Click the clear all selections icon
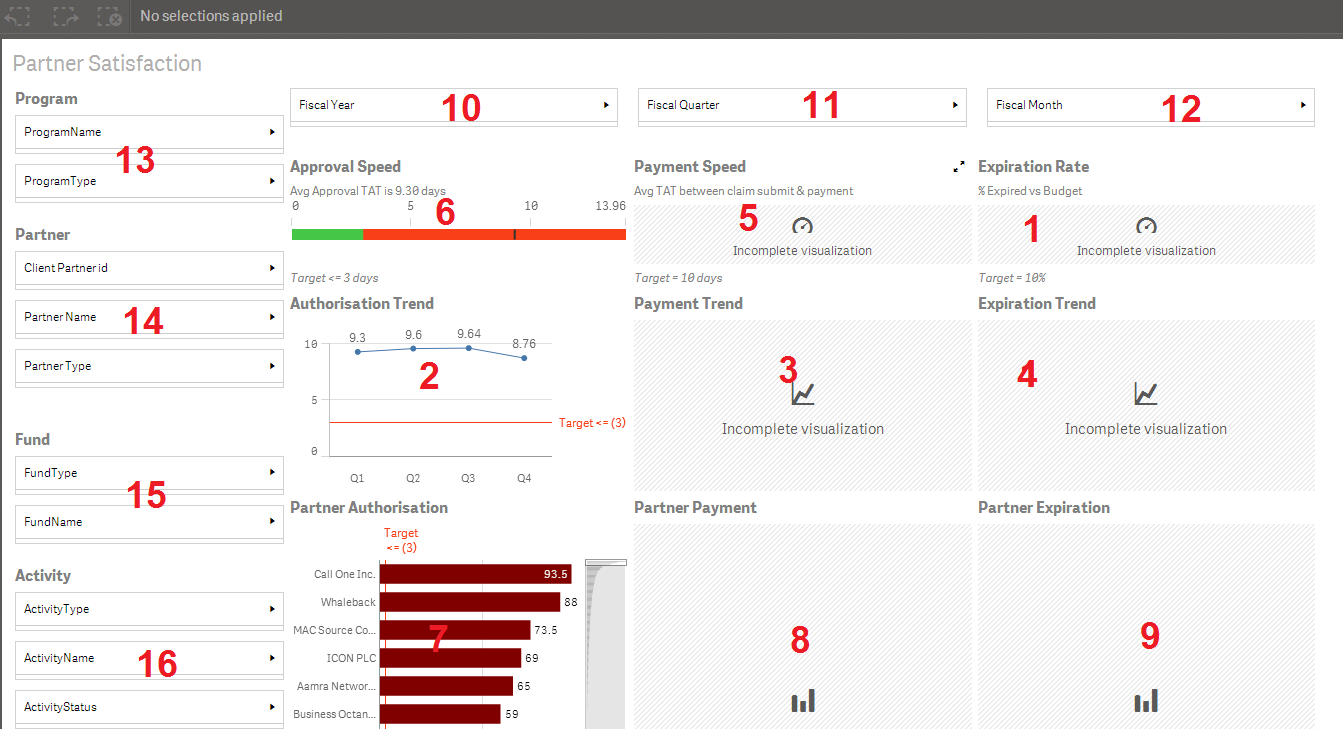The image size is (1343, 729). [x=110, y=16]
